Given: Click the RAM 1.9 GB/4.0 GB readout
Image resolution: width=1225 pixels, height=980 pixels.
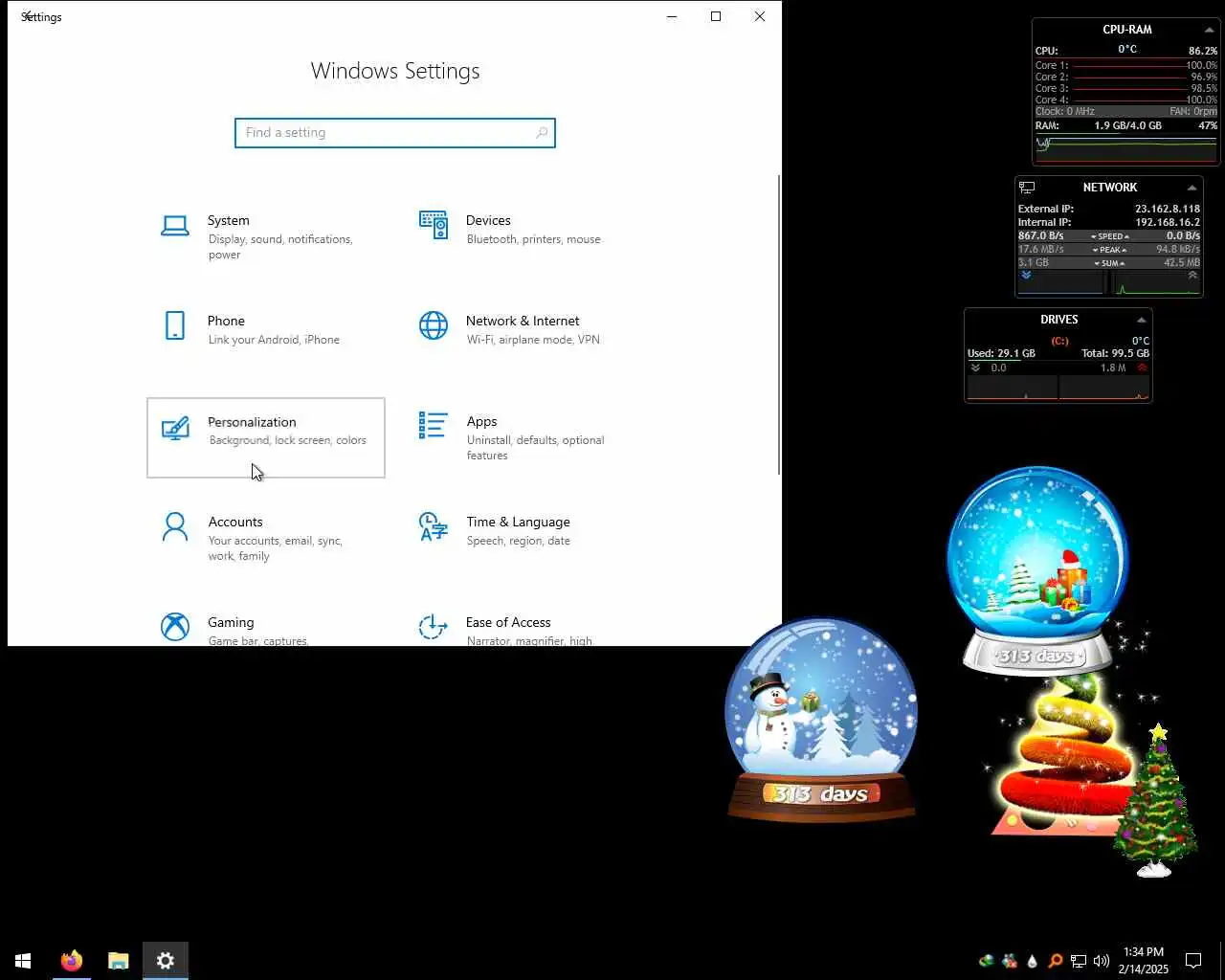Looking at the screenshot, I should [1127, 125].
